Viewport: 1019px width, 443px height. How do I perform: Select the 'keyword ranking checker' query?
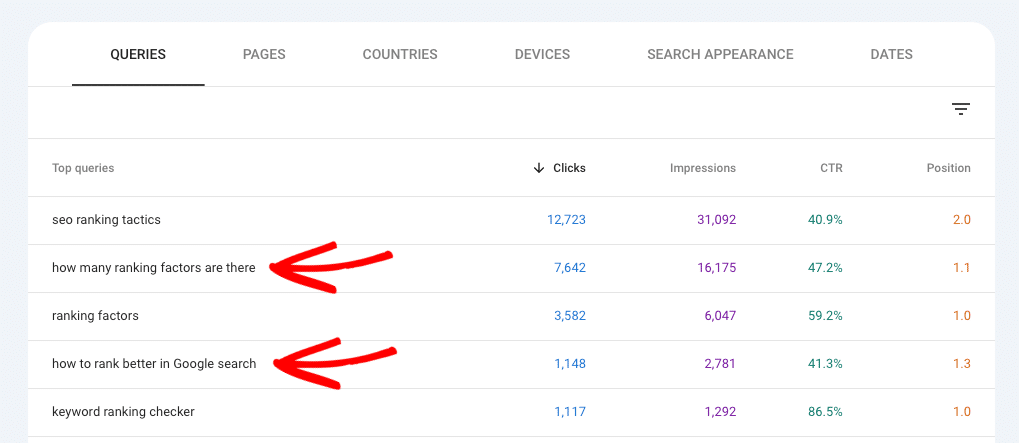(123, 412)
